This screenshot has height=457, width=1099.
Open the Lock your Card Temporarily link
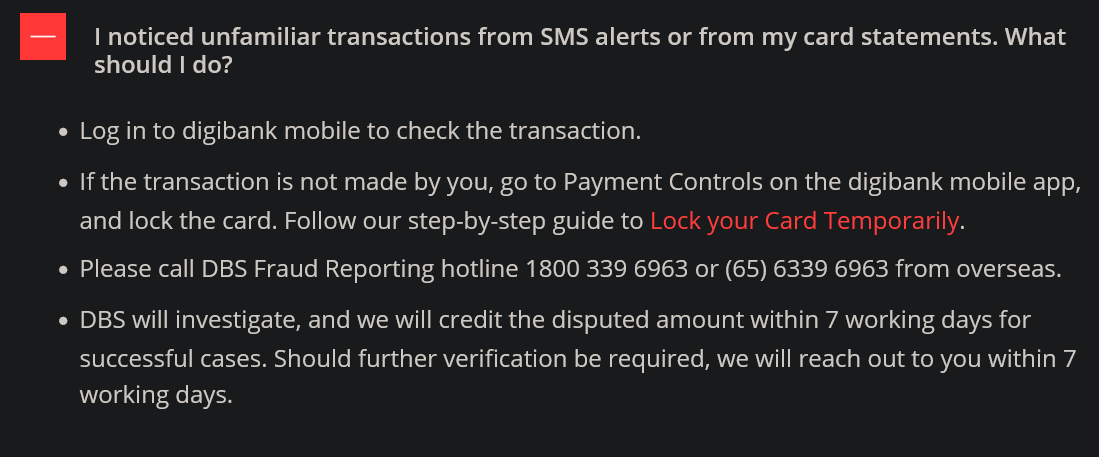click(x=804, y=221)
